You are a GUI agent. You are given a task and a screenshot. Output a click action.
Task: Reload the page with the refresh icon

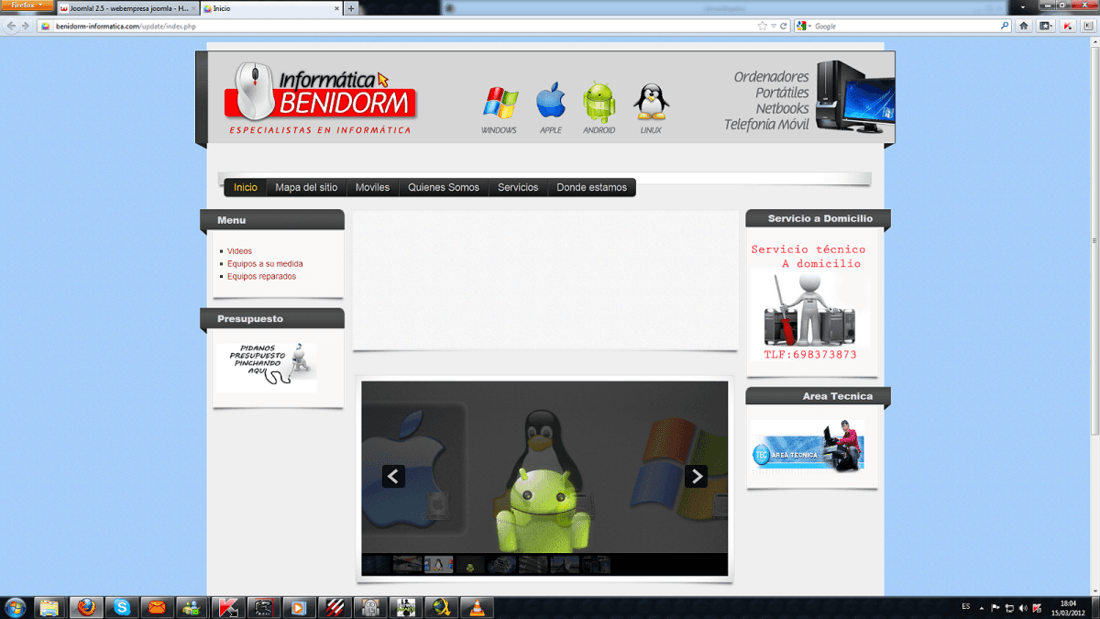tap(784, 26)
